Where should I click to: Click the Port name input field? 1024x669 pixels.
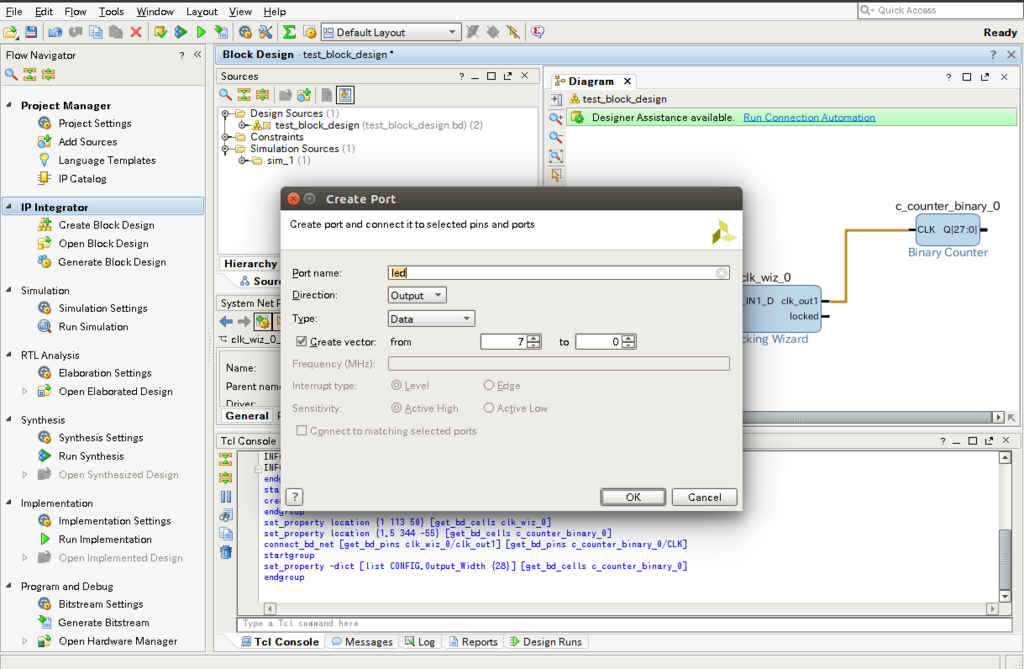558,273
